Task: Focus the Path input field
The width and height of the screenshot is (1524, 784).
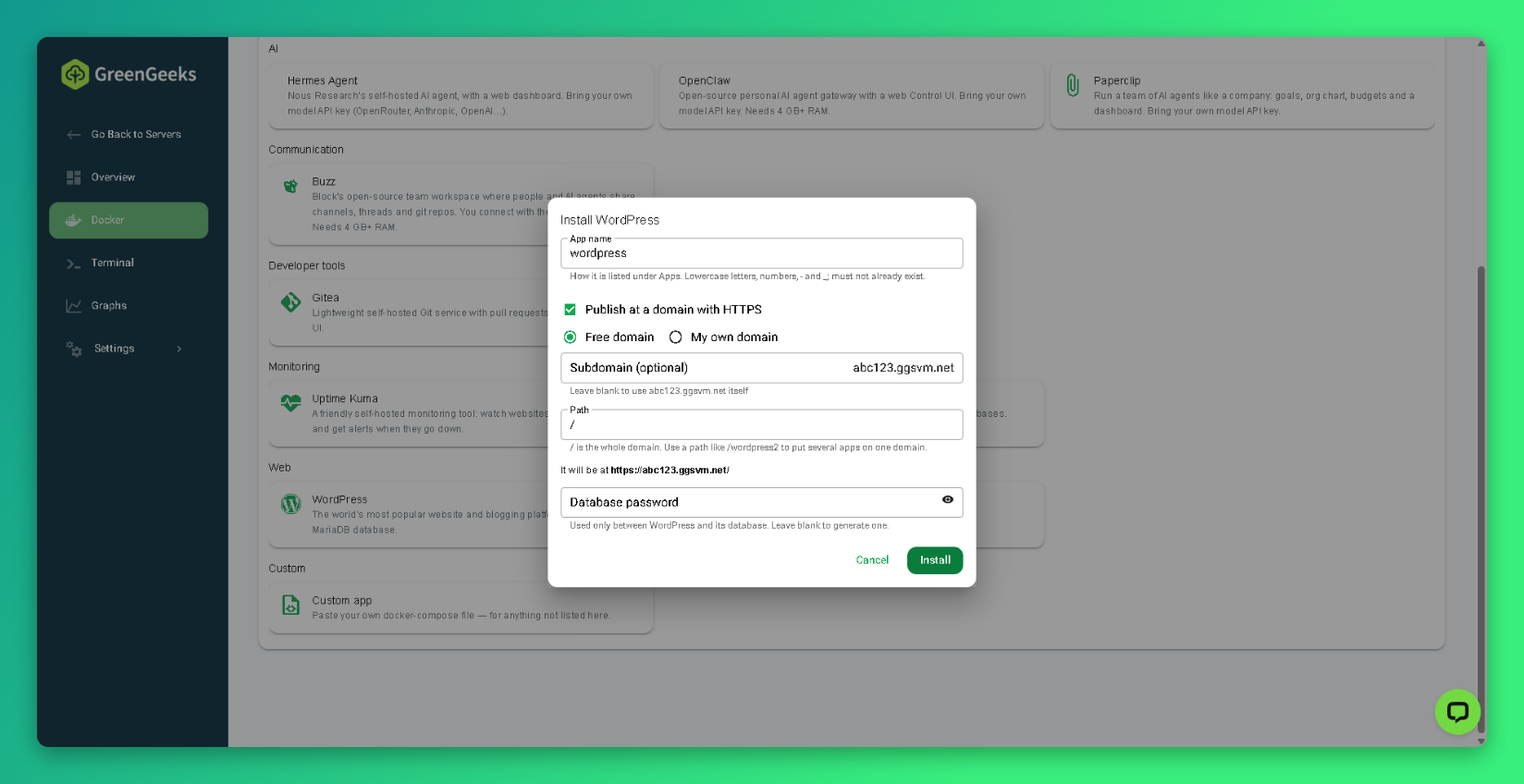Action: (761, 424)
